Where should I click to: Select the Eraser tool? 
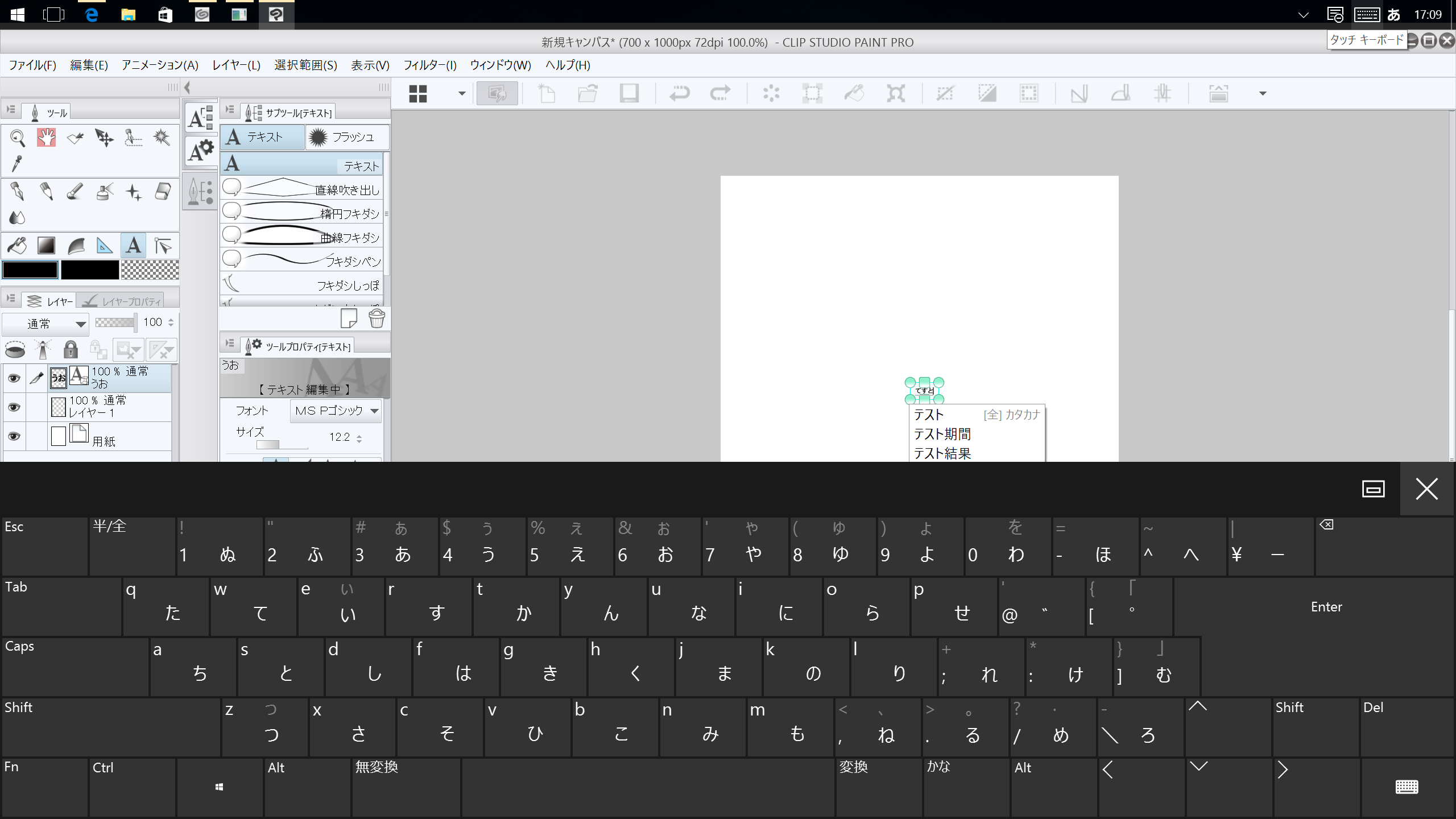(163, 192)
